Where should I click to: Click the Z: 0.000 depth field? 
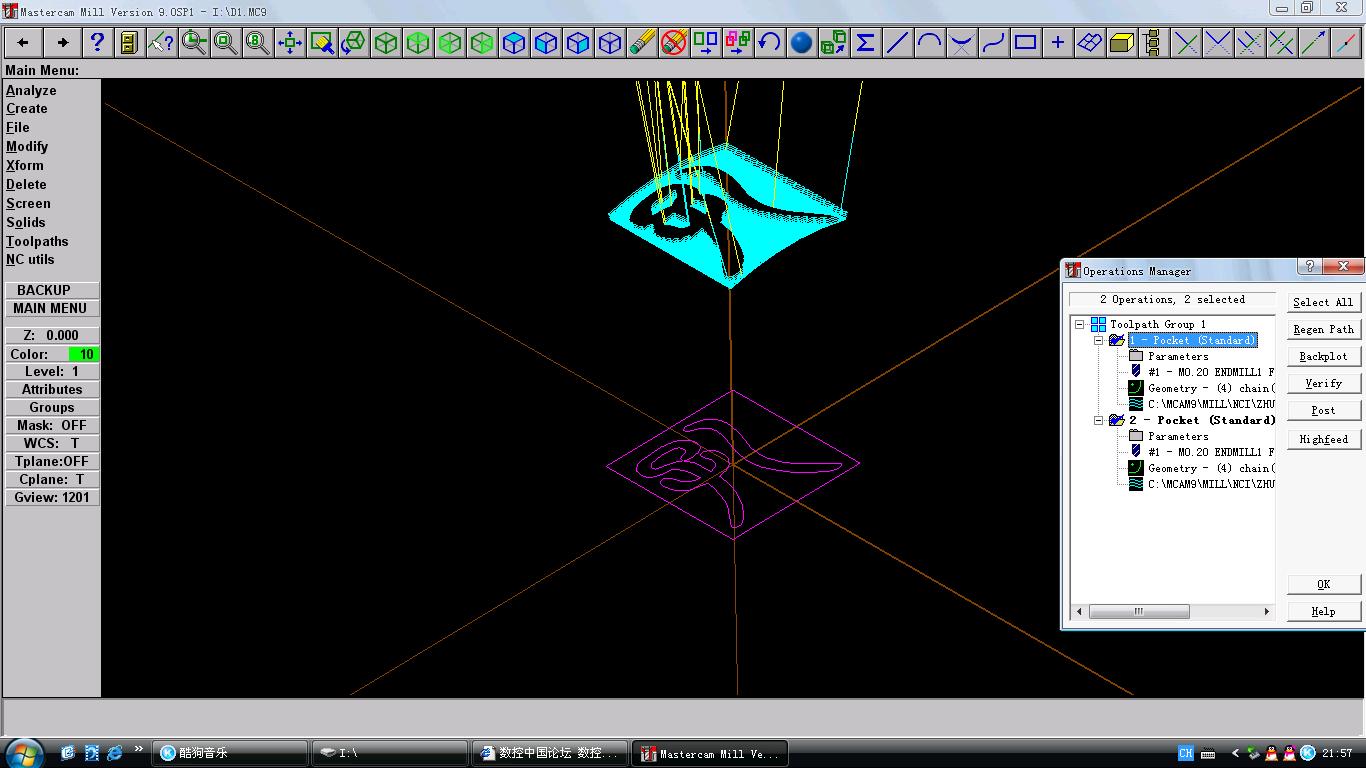(52, 335)
